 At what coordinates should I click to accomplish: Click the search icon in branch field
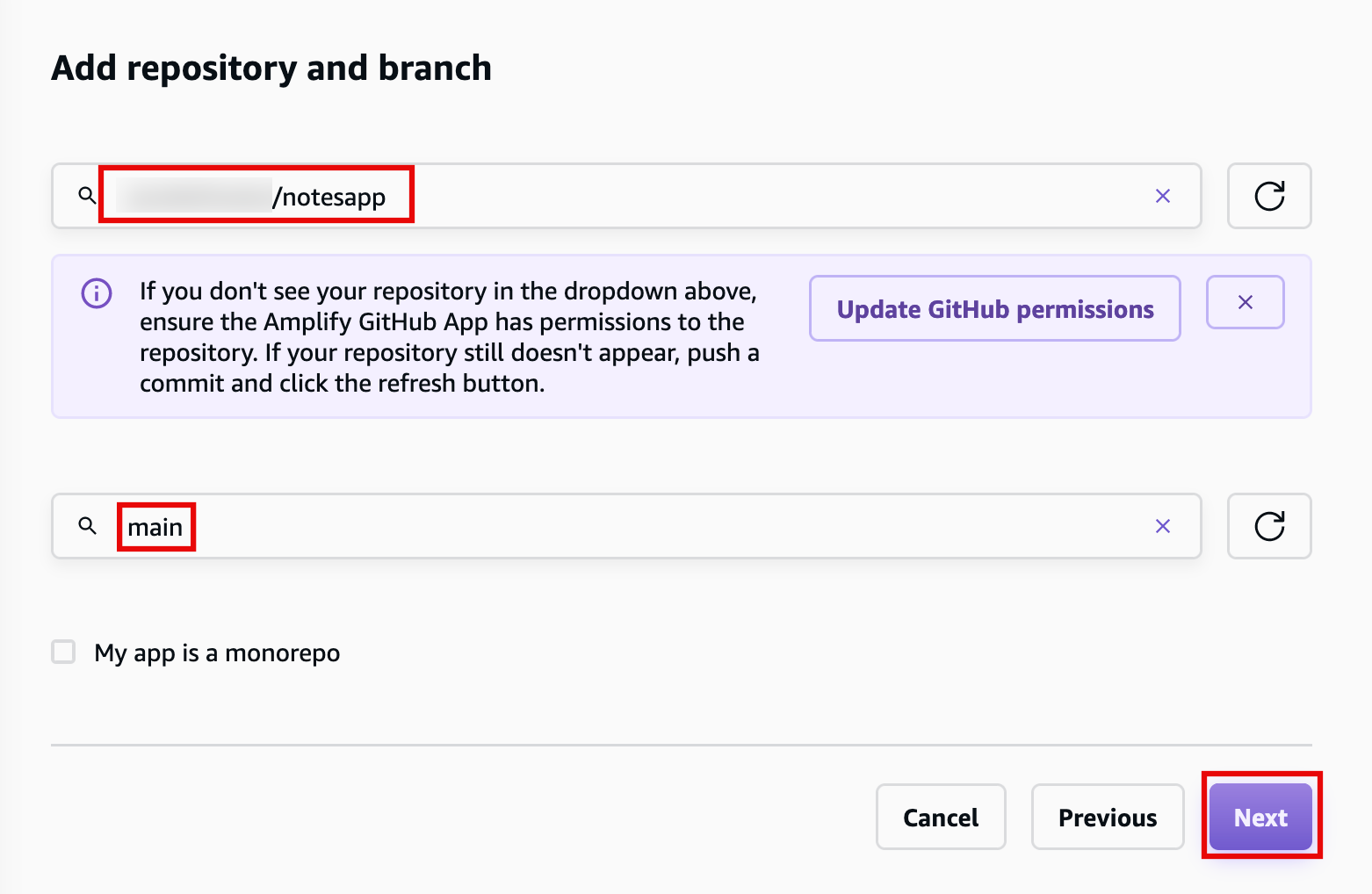tap(86, 525)
